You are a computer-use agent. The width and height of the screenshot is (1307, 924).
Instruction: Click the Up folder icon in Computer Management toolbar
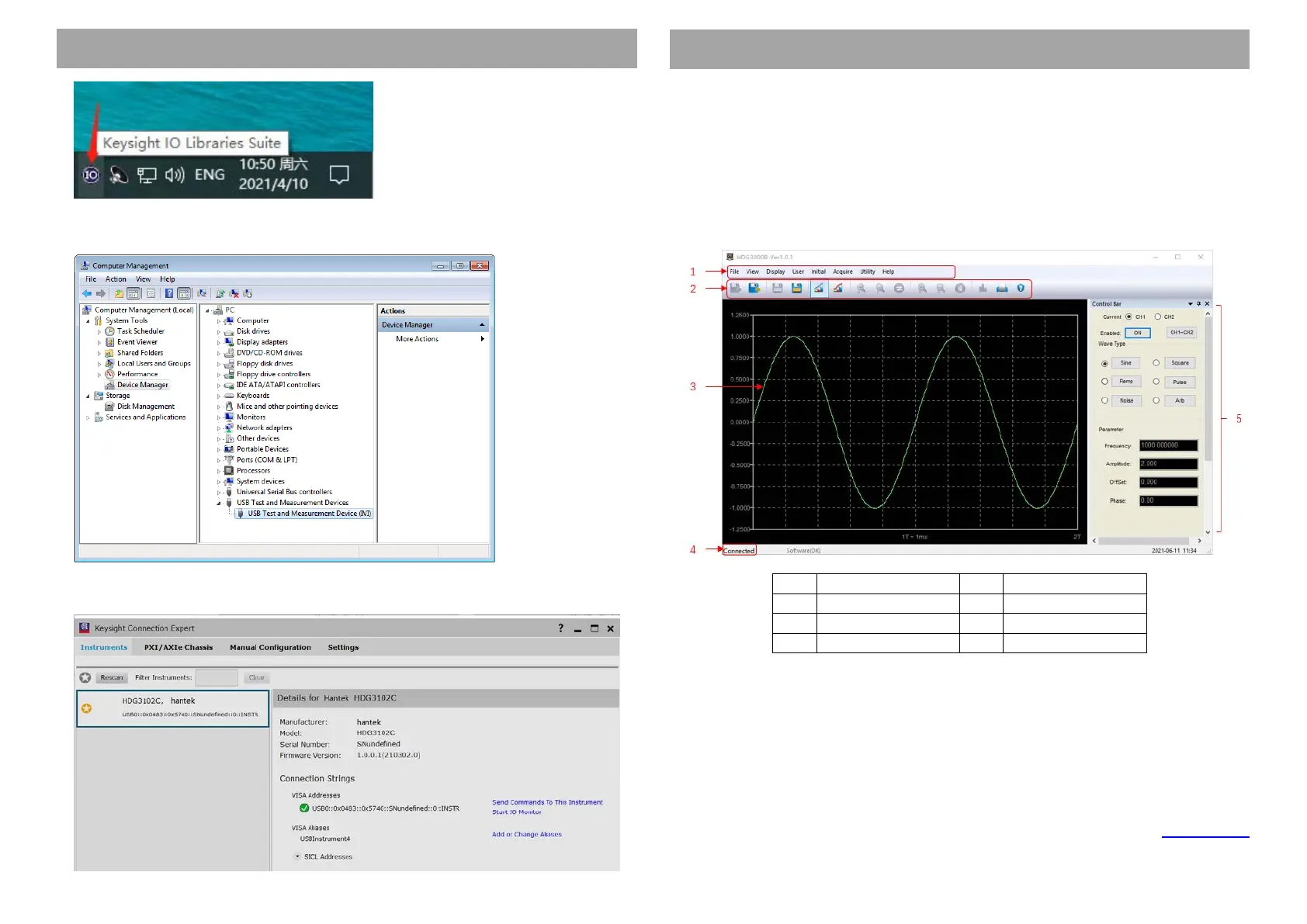tap(119, 293)
